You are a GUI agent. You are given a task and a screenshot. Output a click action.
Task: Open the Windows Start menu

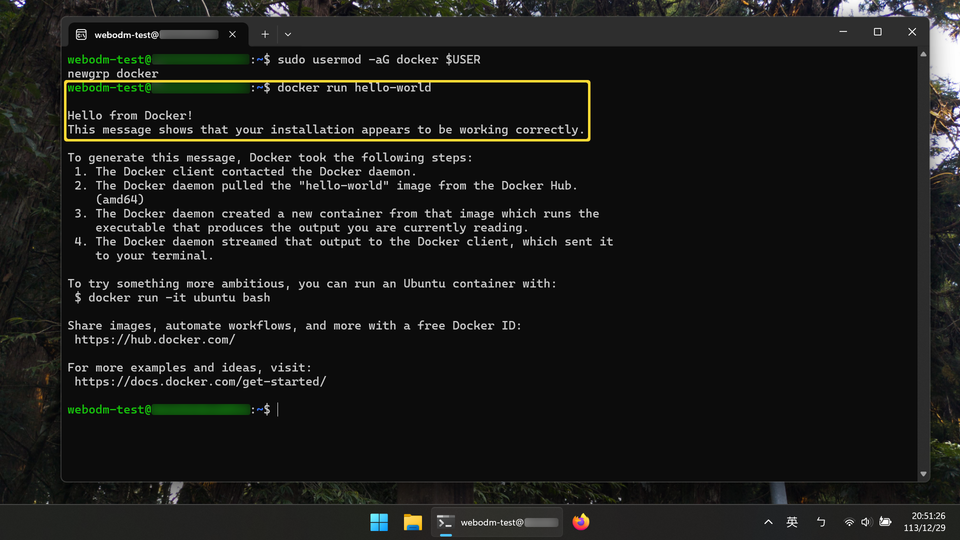(379, 522)
